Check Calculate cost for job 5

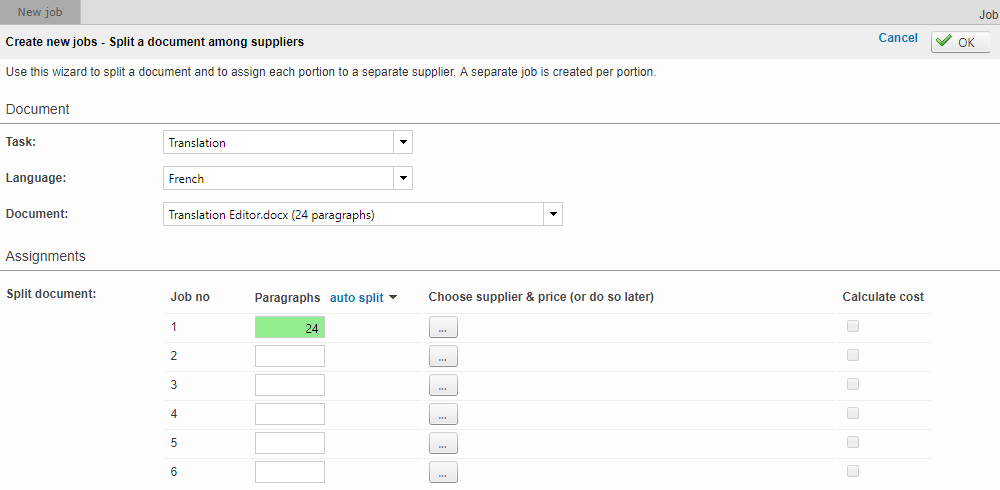click(x=853, y=442)
